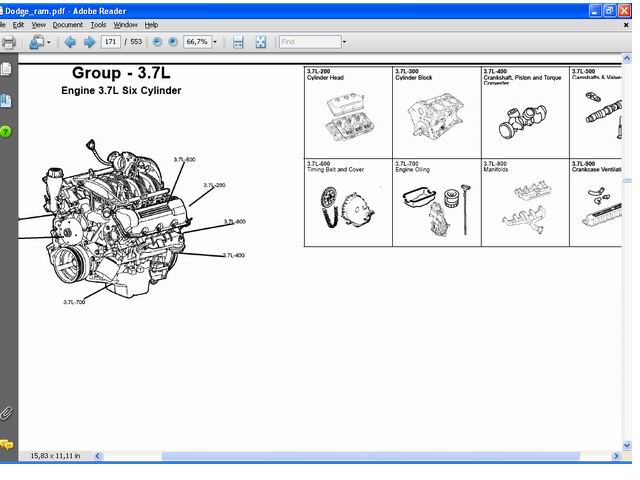Image resolution: width=640 pixels, height=480 pixels.
Task: Open the Help menu
Action: [151, 25]
